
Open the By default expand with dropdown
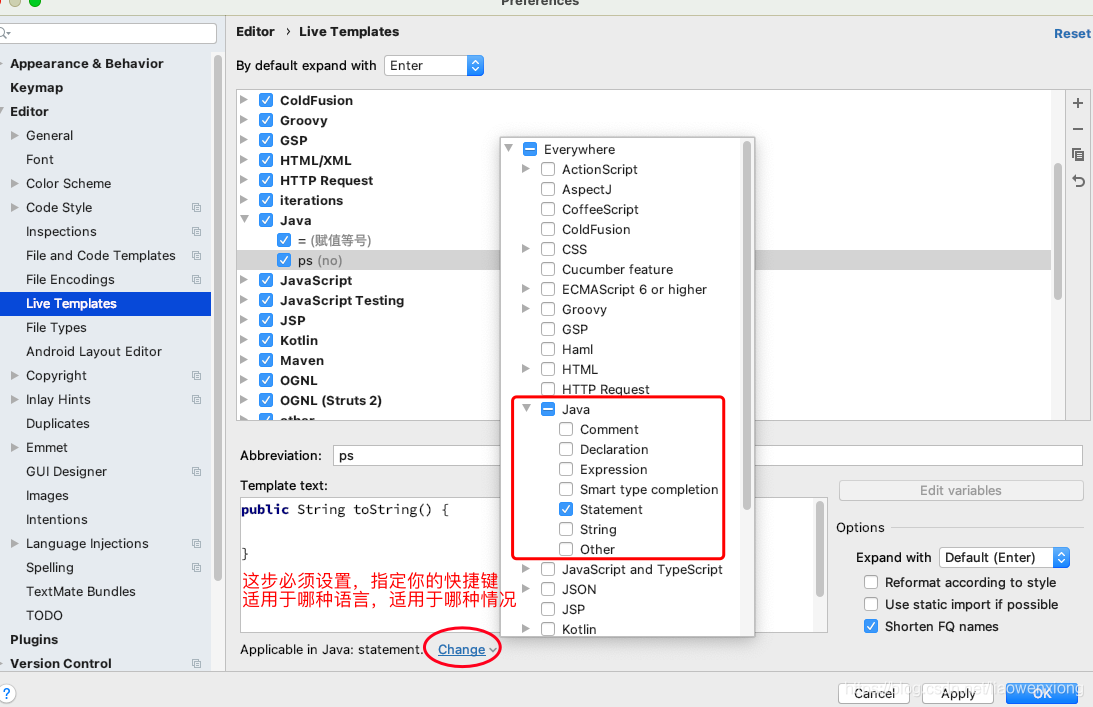click(x=434, y=66)
